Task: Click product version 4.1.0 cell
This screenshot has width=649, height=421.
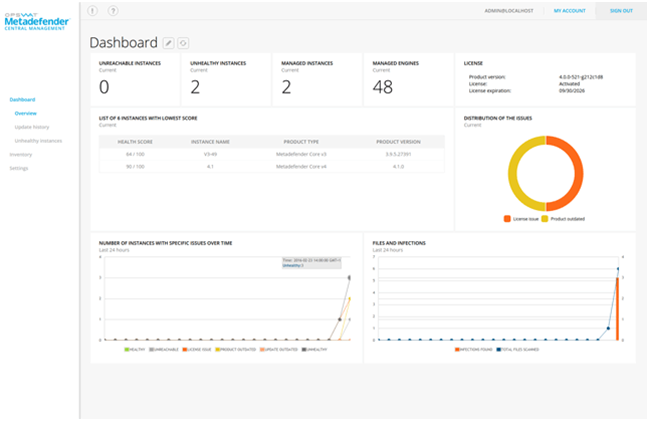Action: pos(398,167)
